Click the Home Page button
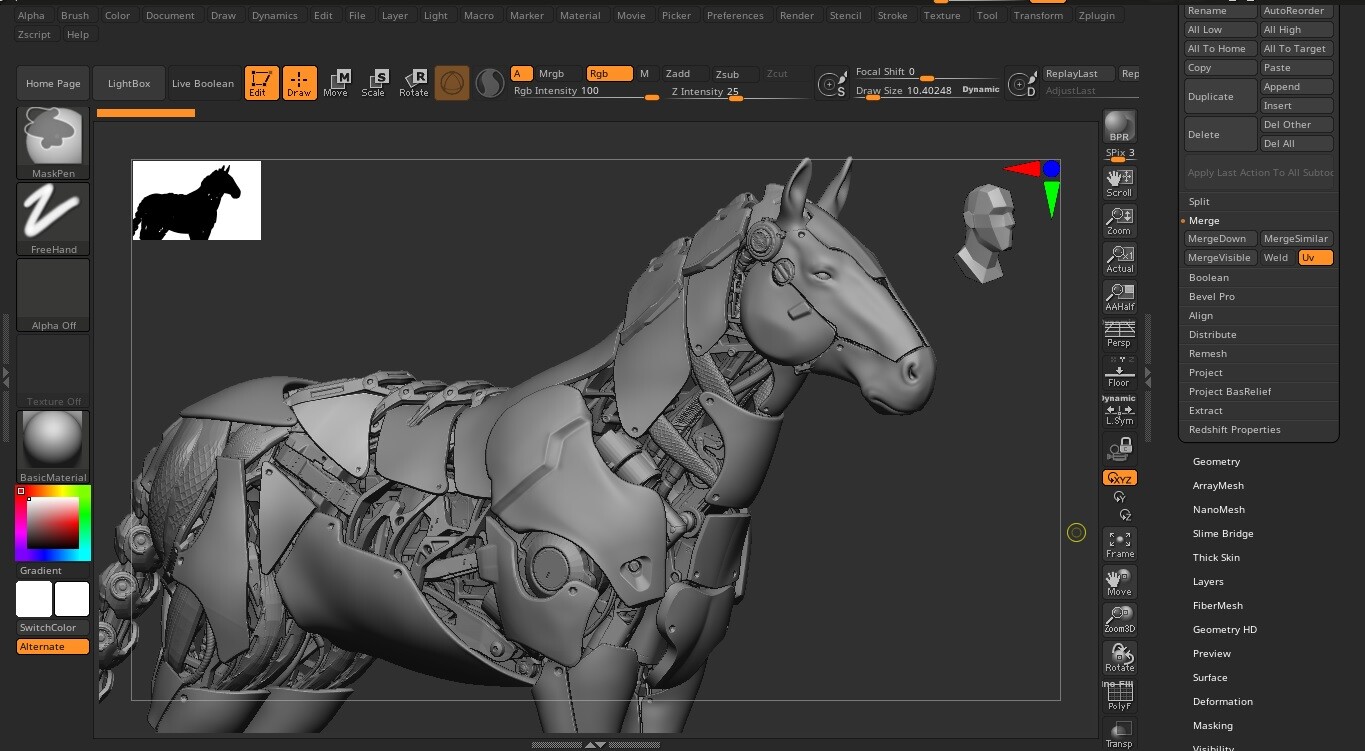The image size is (1365, 751). 53,83
